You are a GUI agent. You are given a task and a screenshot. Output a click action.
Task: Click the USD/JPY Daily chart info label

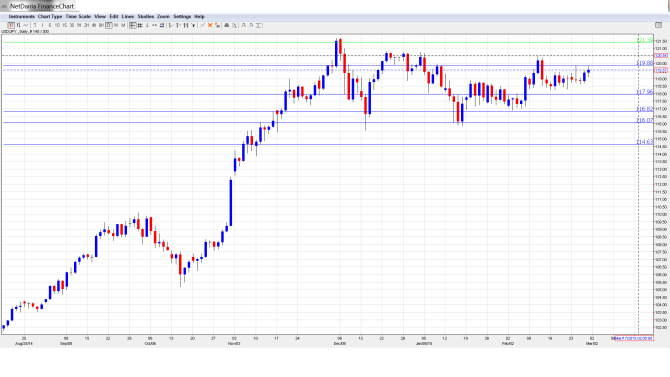[x=25, y=32]
